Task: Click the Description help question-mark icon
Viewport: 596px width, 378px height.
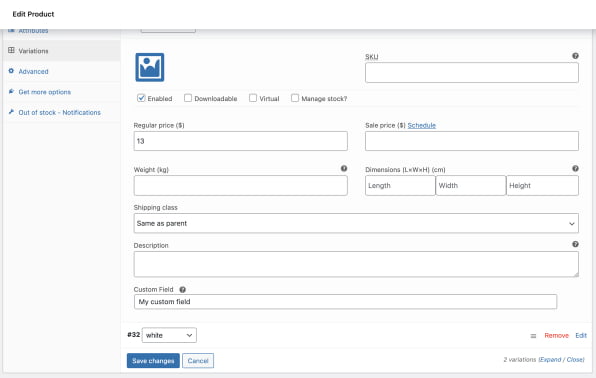Action: point(575,244)
